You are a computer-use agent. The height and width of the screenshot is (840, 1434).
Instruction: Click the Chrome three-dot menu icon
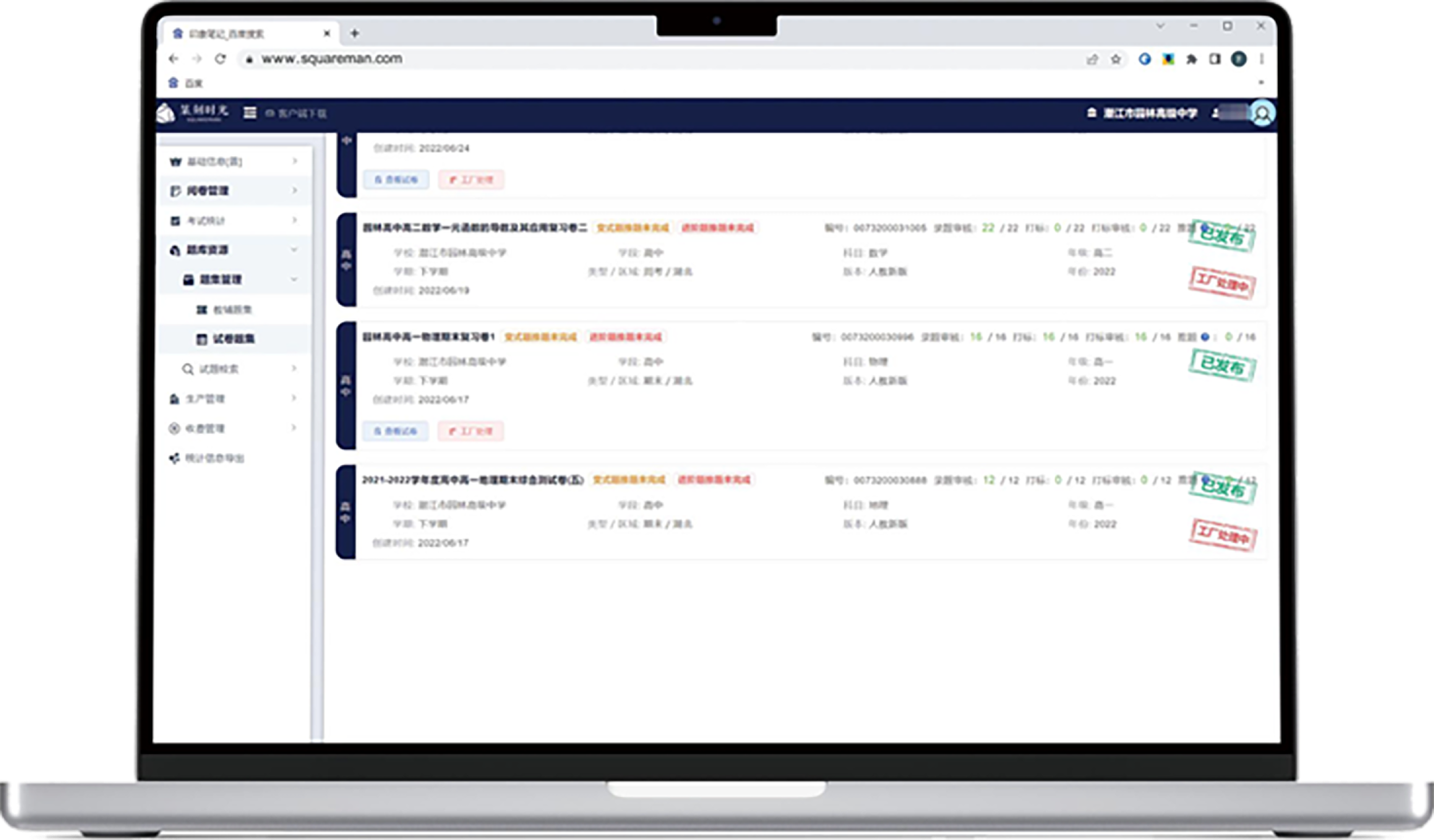(x=1261, y=60)
